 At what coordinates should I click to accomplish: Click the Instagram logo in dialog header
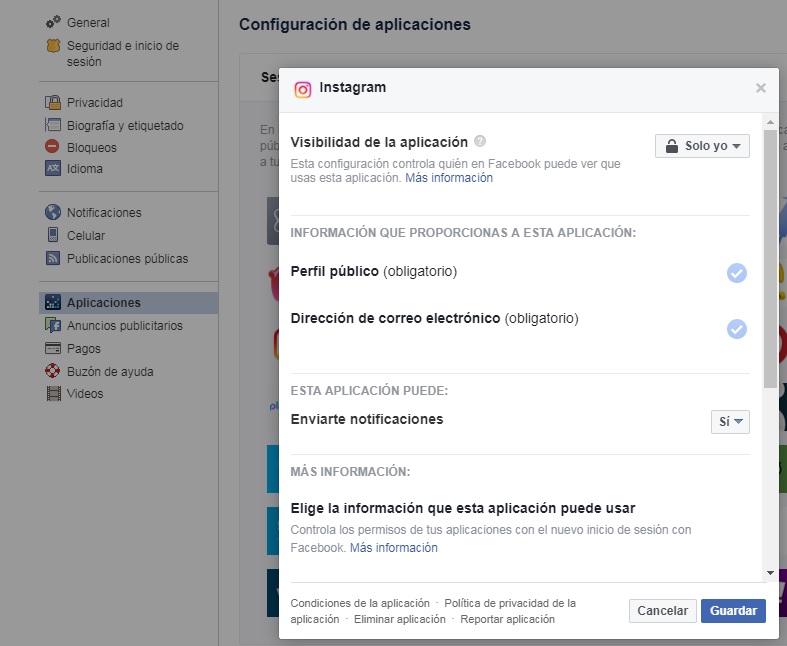coord(303,89)
